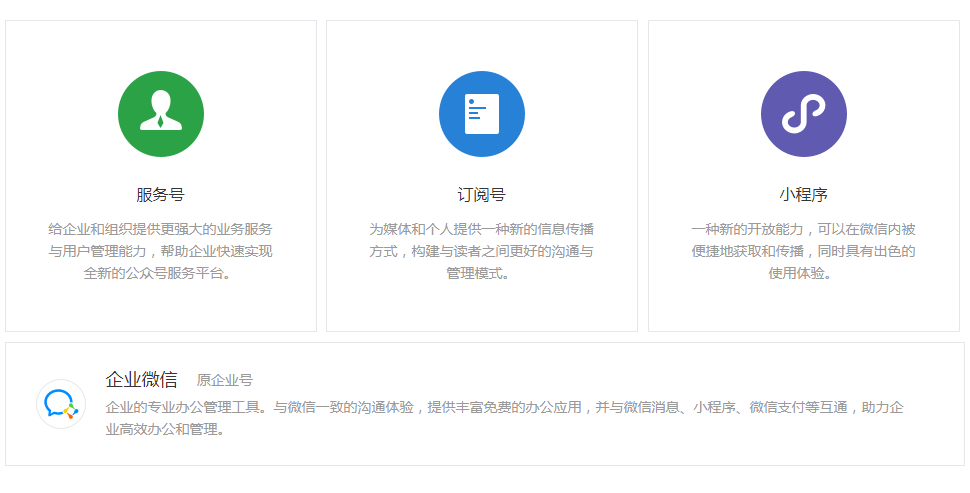Click the text 业高效办公和管理
This screenshot has height=493, width=970.
click(x=165, y=430)
